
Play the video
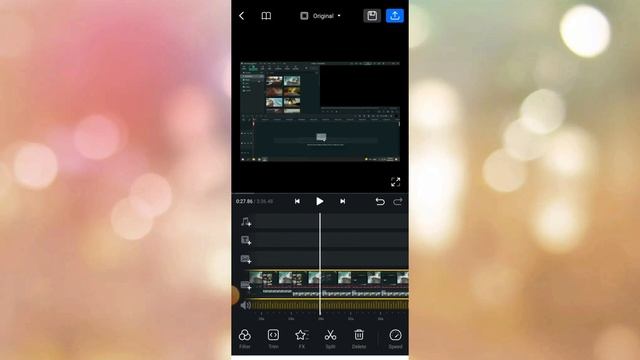click(x=320, y=201)
